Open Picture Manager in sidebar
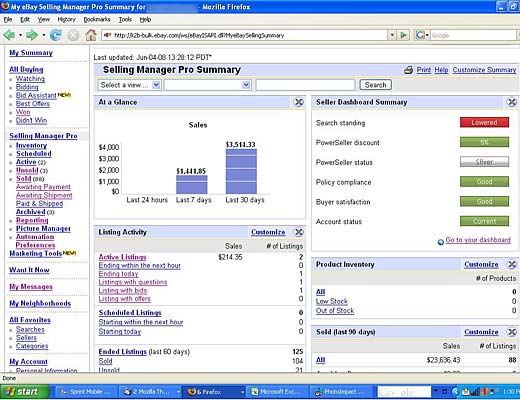520x400 pixels. click(x=43, y=228)
